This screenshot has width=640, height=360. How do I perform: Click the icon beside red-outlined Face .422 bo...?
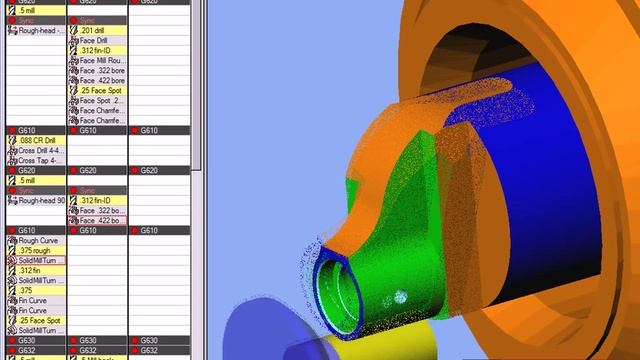tap(73, 220)
